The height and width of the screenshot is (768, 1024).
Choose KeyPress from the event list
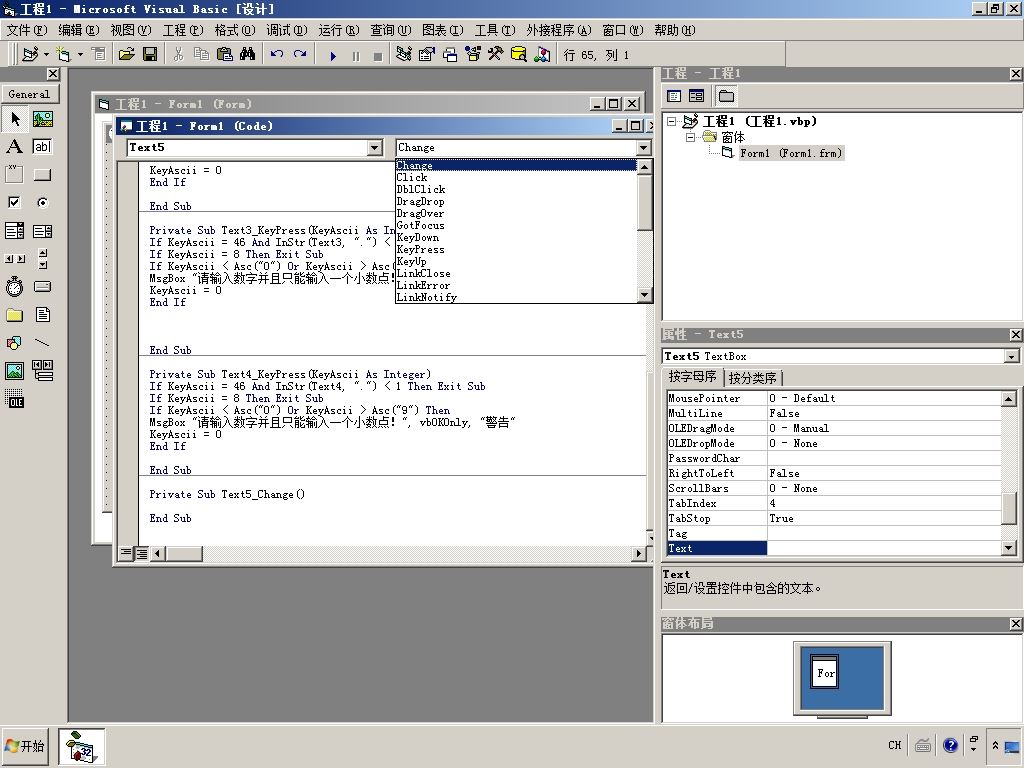point(420,250)
